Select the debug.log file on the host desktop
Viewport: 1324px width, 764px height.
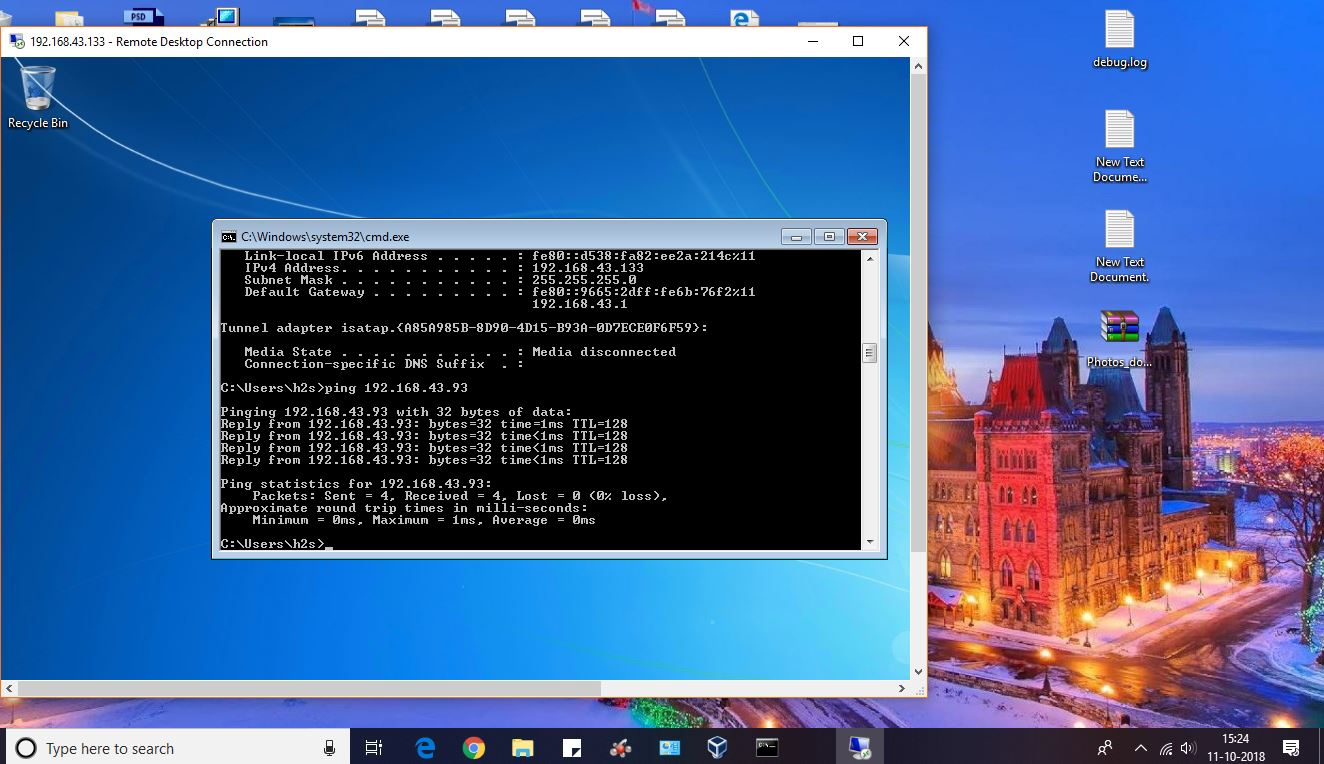1120,40
